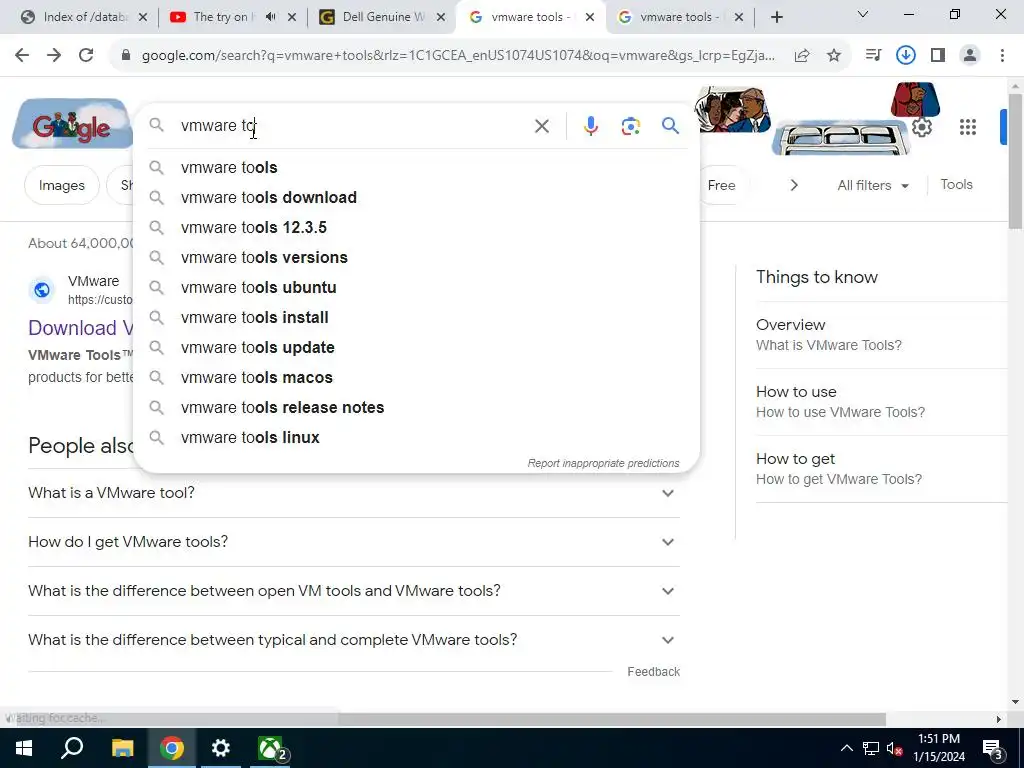
Task: Start voice search with the microphone
Action: pos(590,126)
